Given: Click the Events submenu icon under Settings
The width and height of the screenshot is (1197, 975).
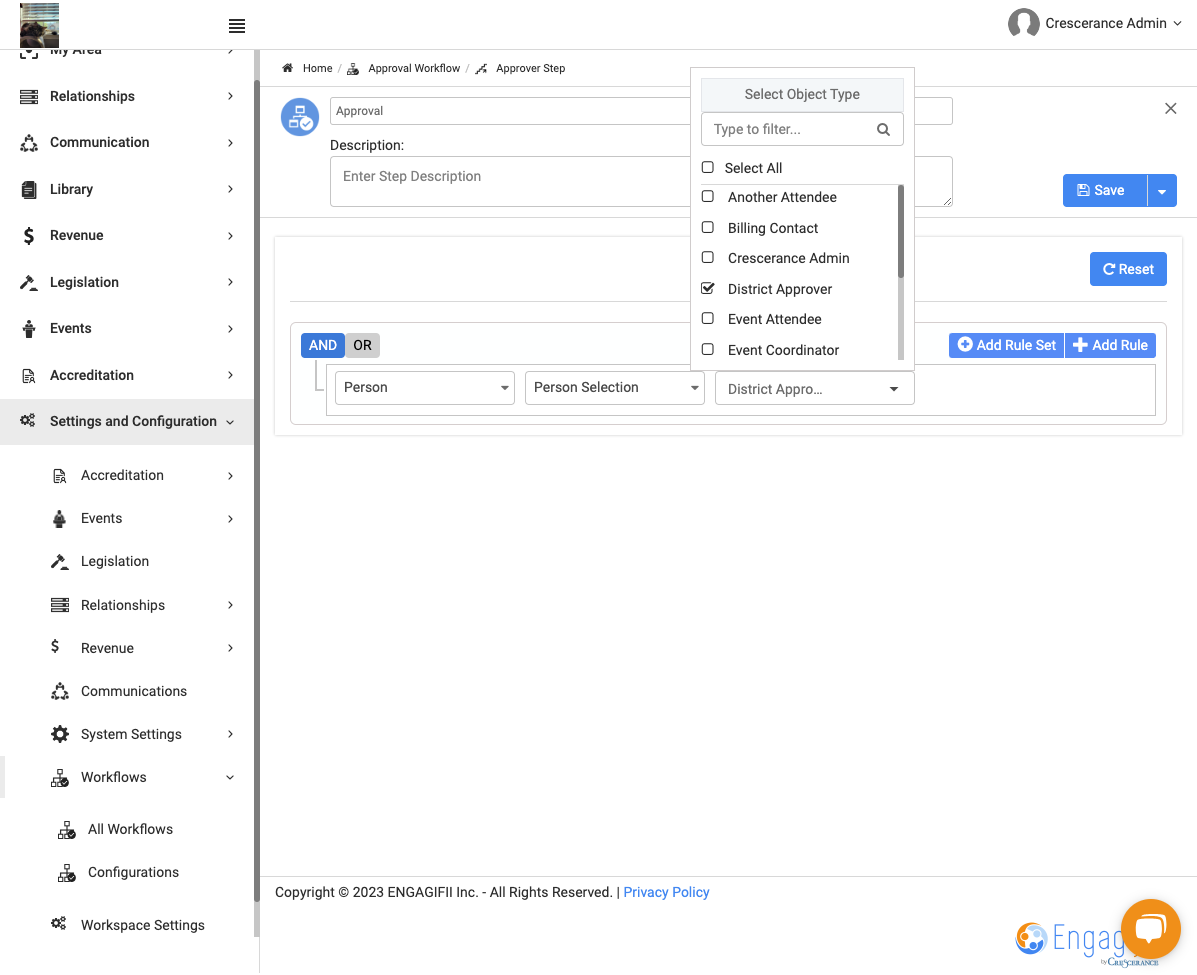Looking at the screenshot, I should tap(60, 519).
